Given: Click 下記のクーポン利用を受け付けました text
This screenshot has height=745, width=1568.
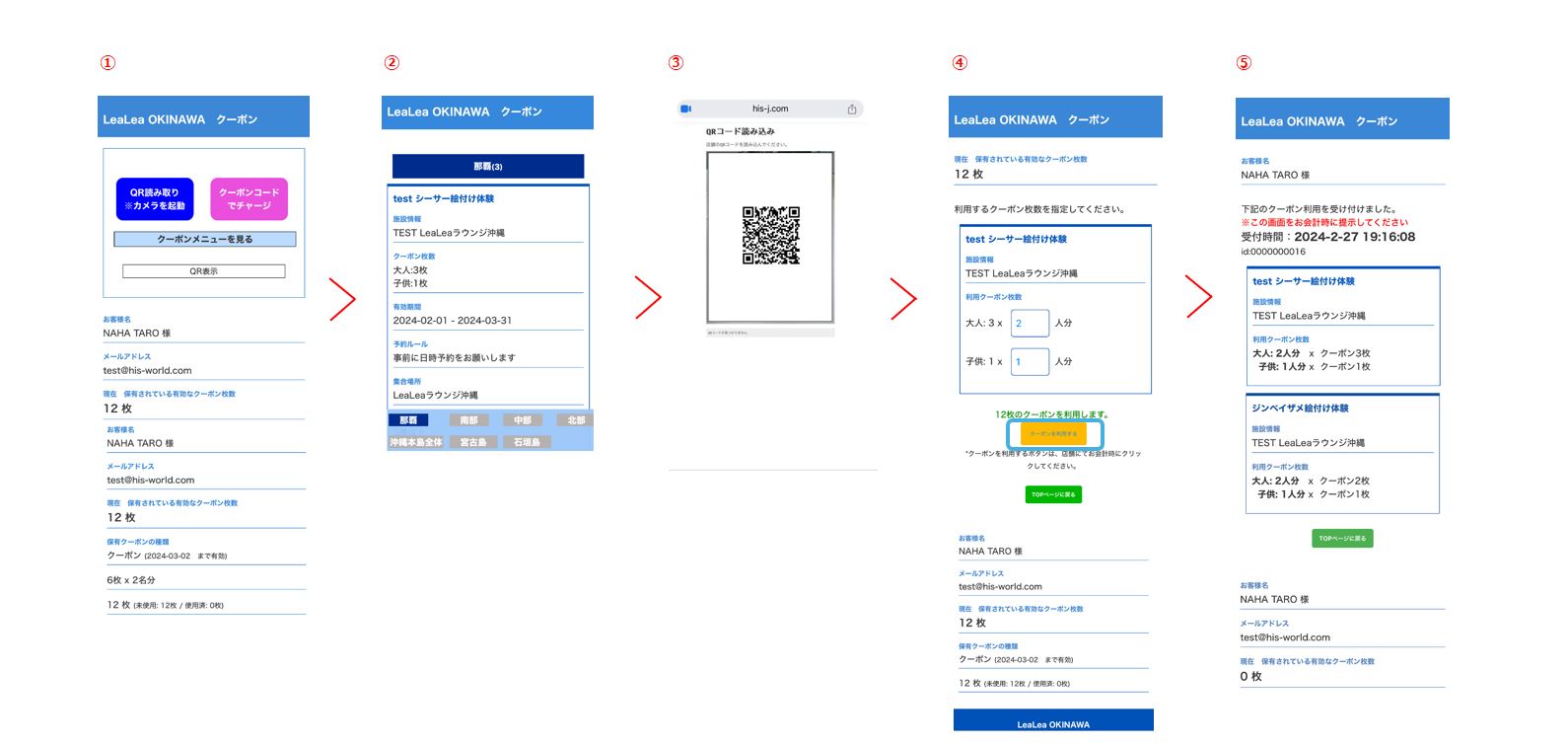Looking at the screenshot, I should (1319, 209).
